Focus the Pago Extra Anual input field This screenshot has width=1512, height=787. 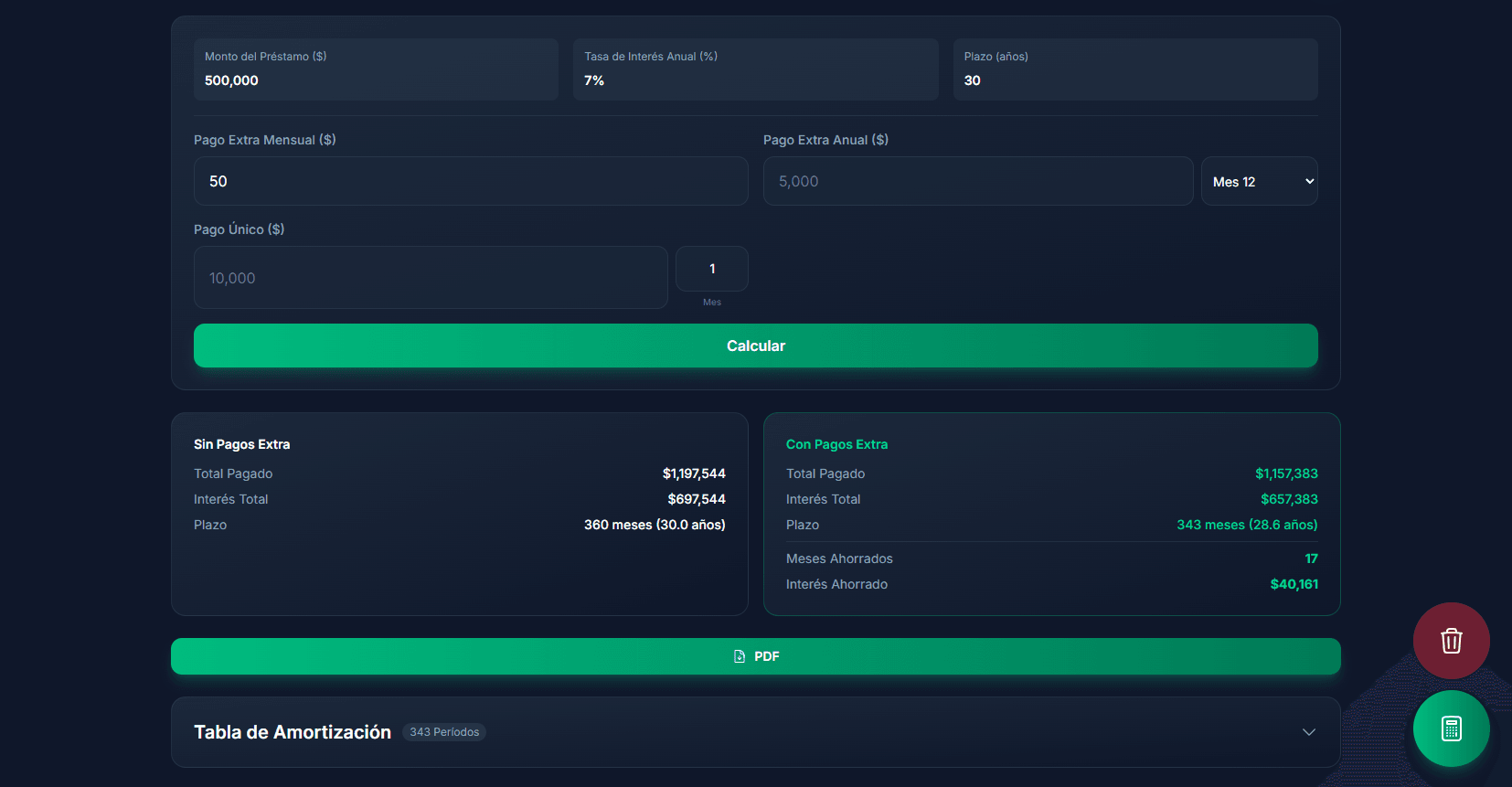coord(978,181)
